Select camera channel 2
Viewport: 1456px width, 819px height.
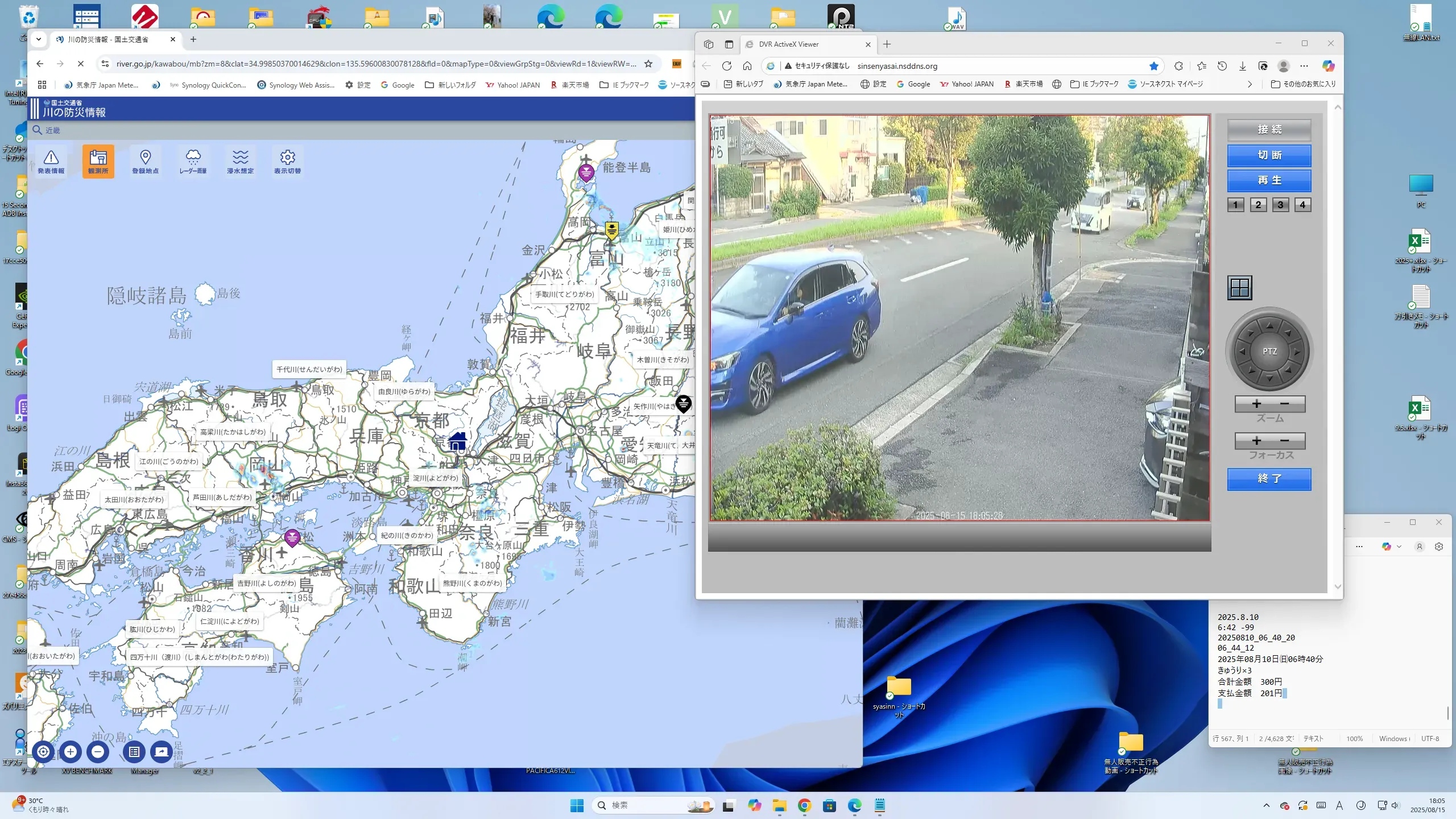click(1258, 205)
